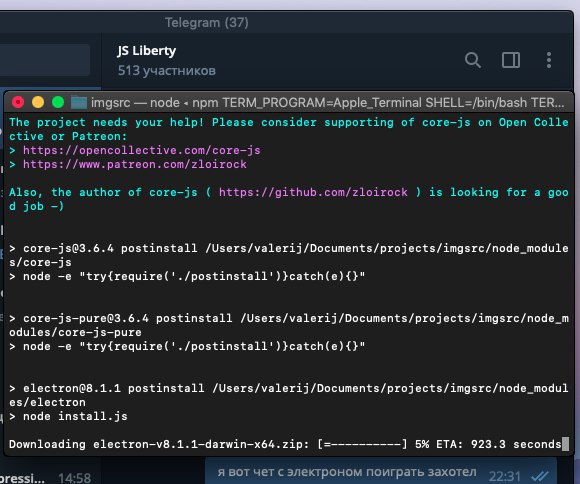Open search in JS Liberty chat
This screenshot has height=484, width=580.
473,60
